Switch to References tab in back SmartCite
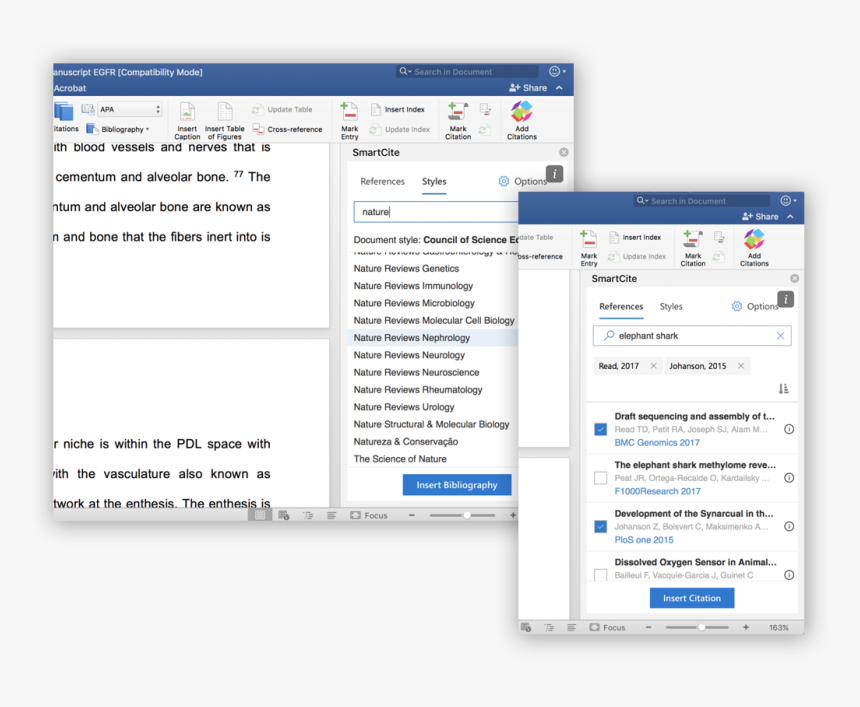 point(382,182)
